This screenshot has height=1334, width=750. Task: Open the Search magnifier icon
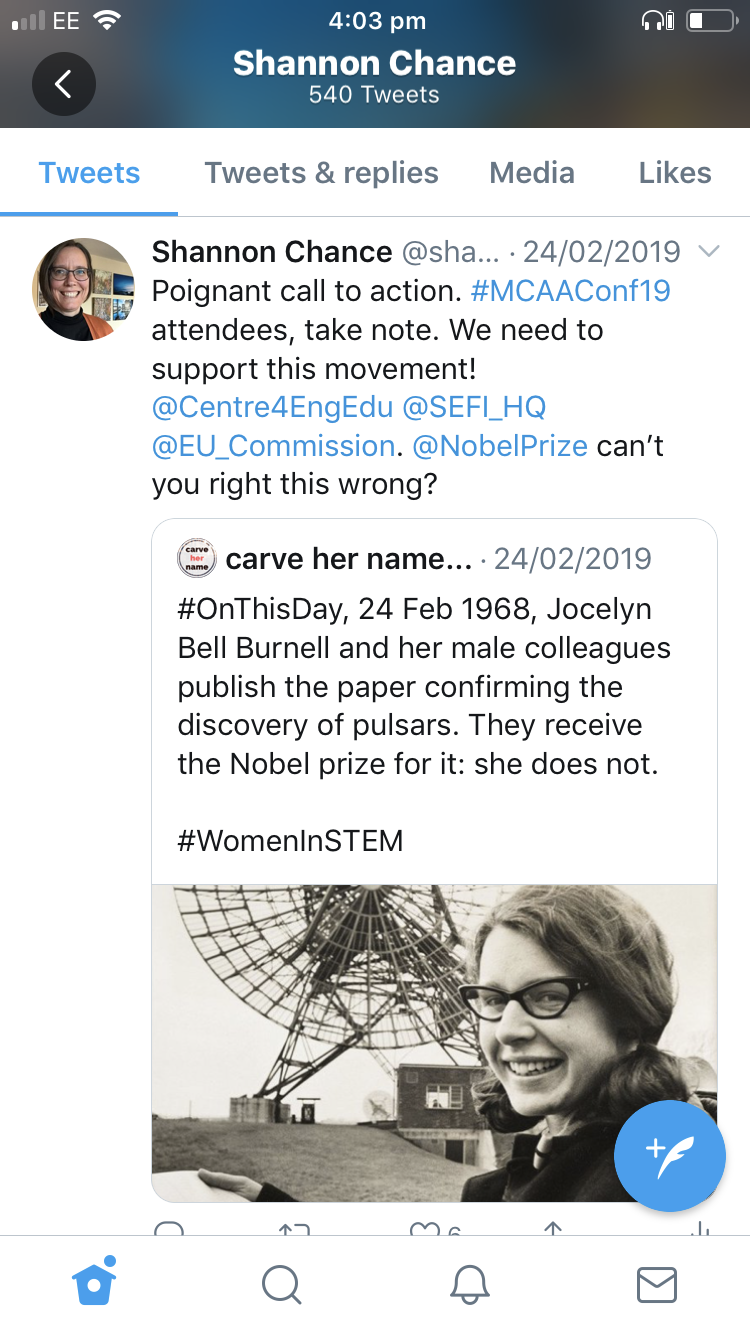[x=281, y=1284]
